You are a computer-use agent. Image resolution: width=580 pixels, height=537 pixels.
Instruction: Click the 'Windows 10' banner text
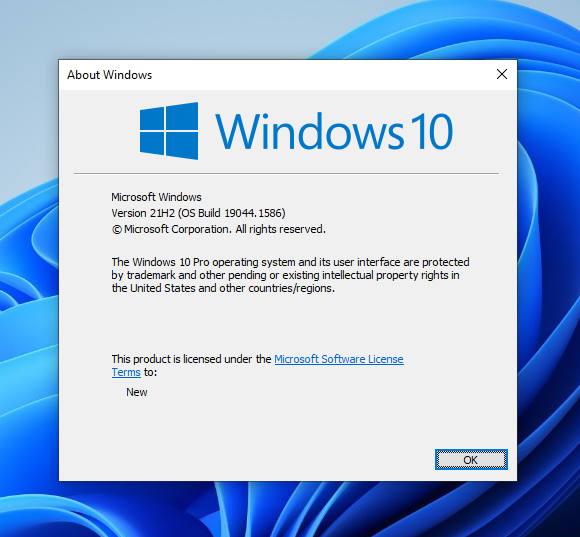pyautogui.click(x=334, y=131)
